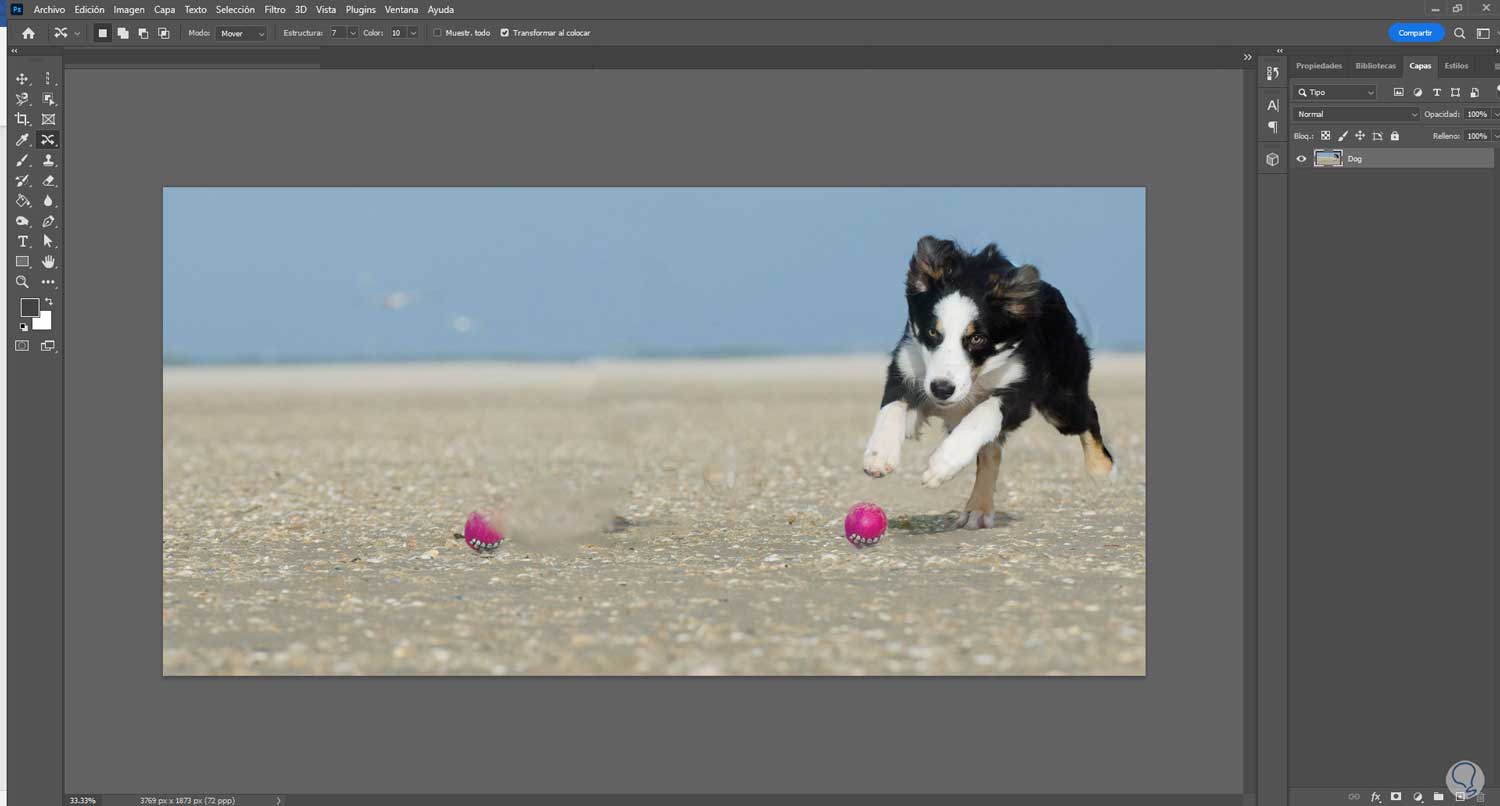Uncheck Transformar al colocar

(504, 33)
